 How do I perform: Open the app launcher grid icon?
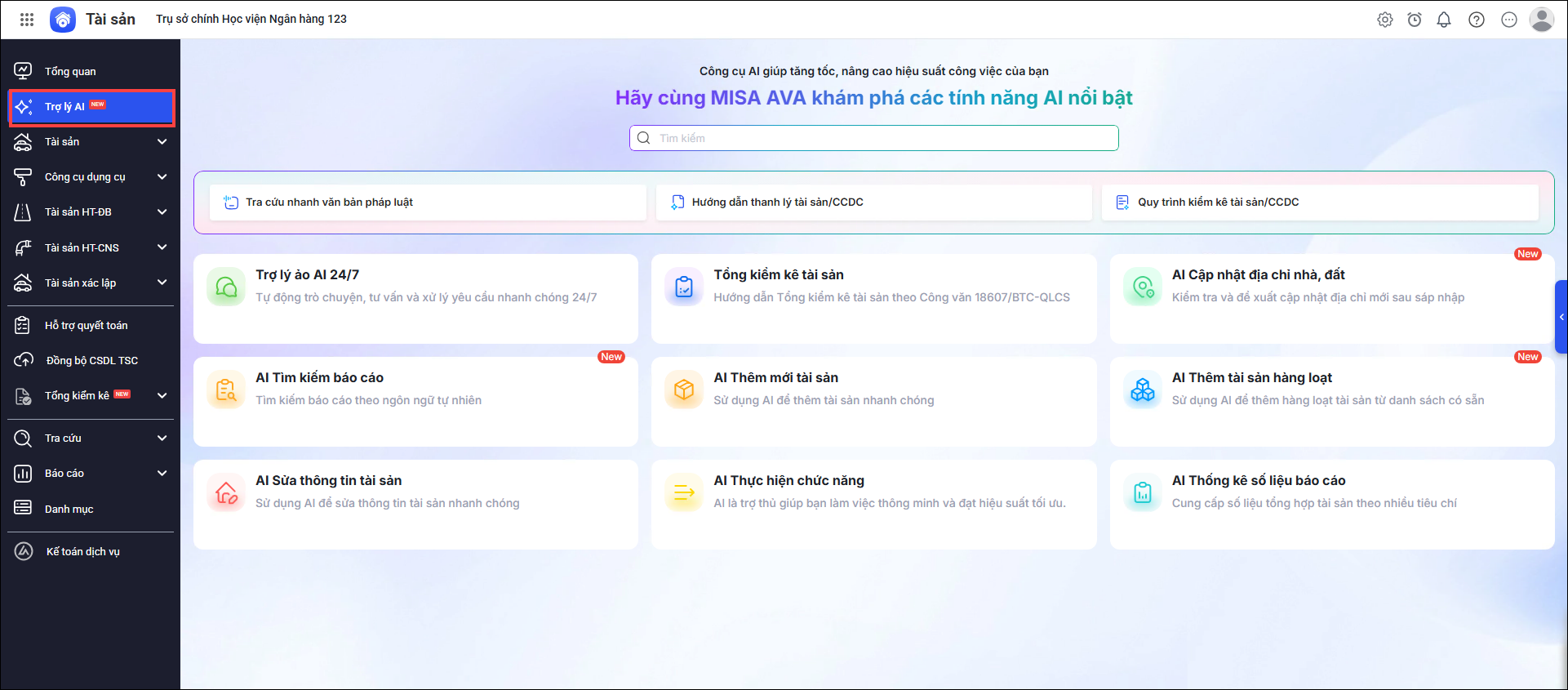point(27,20)
